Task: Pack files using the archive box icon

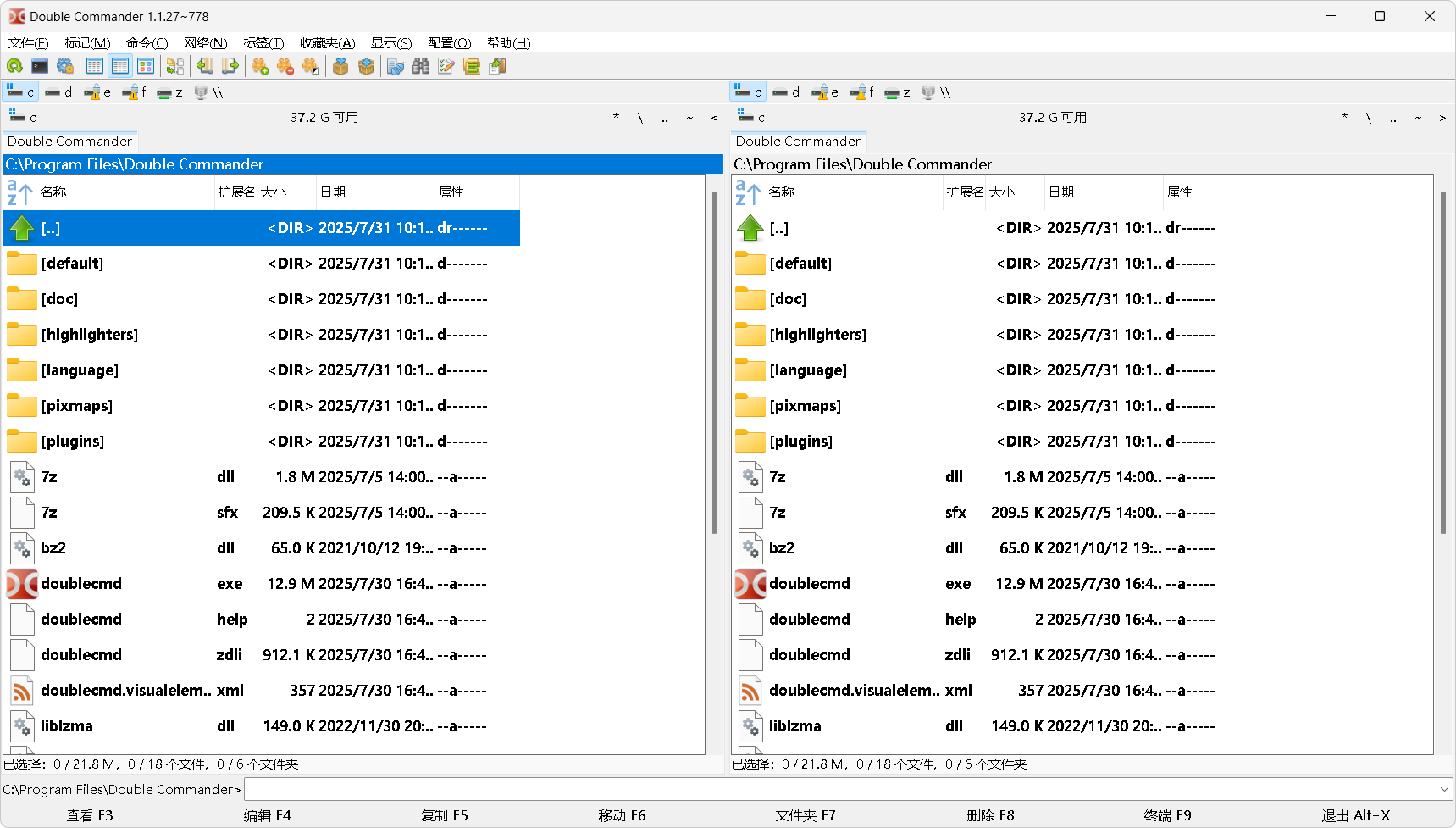Action: [x=340, y=65]
